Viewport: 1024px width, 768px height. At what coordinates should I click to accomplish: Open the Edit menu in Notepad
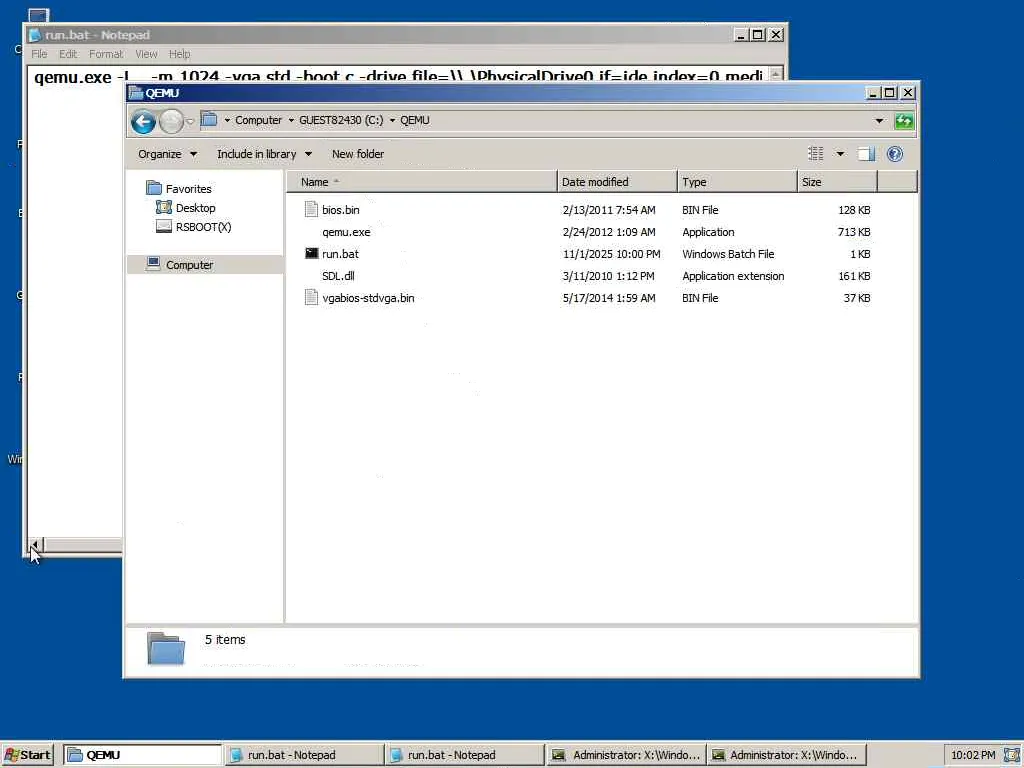click(x=68, y=54)
